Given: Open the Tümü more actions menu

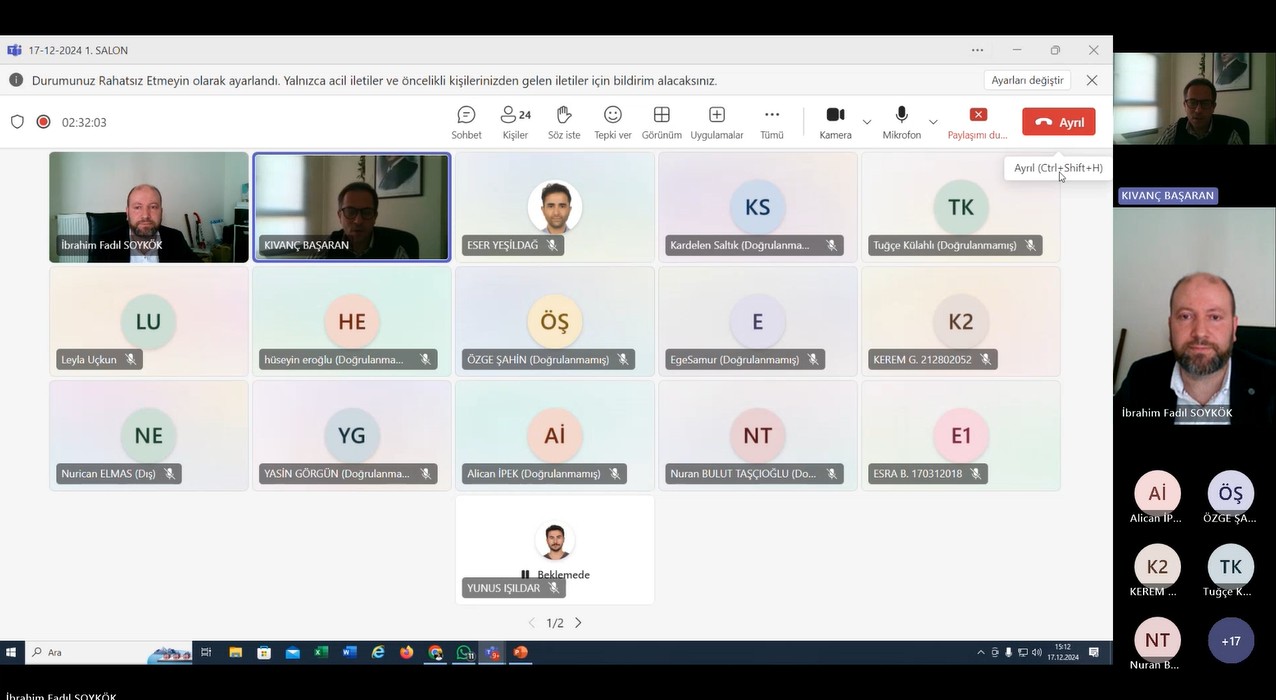Looking at the screenshot, I should pyautogui.click(x=771, y=122).
